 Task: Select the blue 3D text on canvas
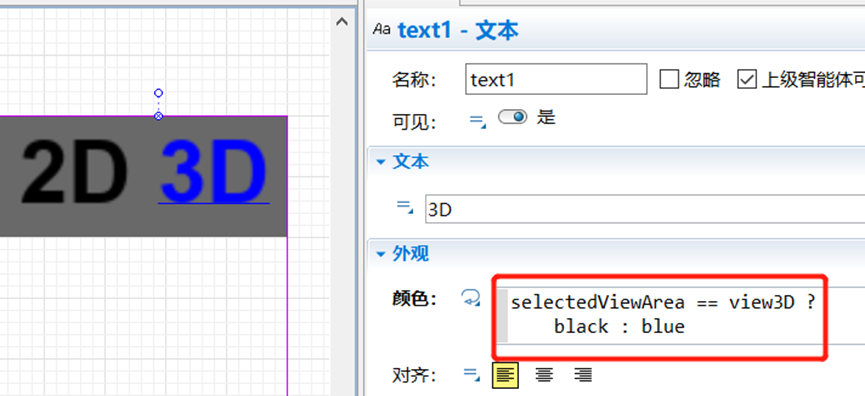coord(213,171)
